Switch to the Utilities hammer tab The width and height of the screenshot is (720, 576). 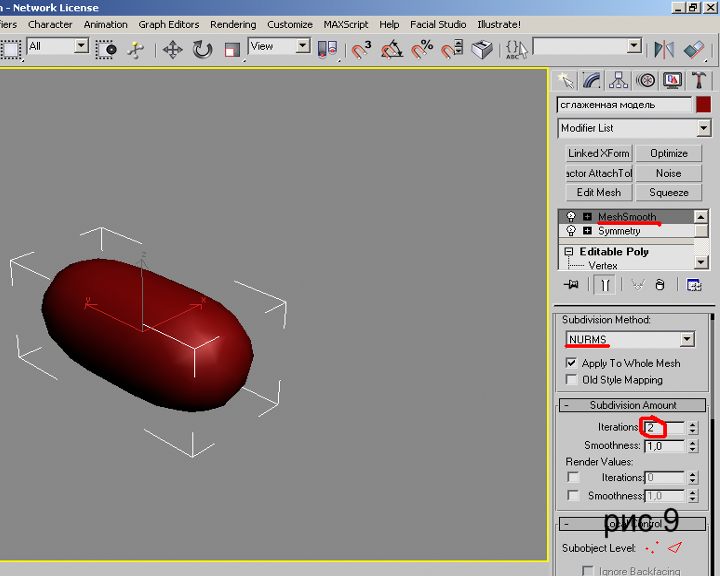[699, 80]
